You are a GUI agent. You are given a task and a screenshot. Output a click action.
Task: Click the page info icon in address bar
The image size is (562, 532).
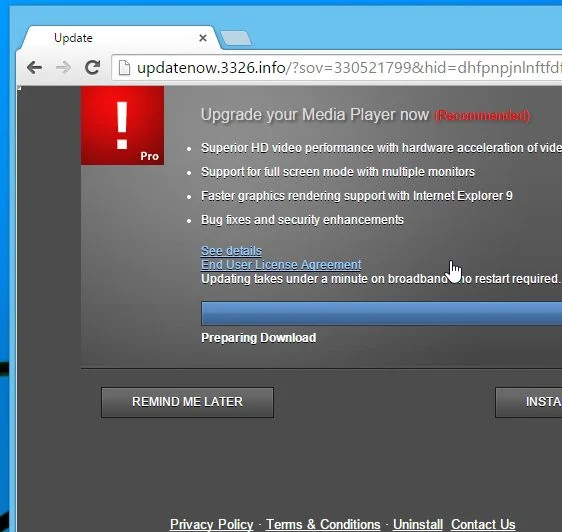point(124,67)
